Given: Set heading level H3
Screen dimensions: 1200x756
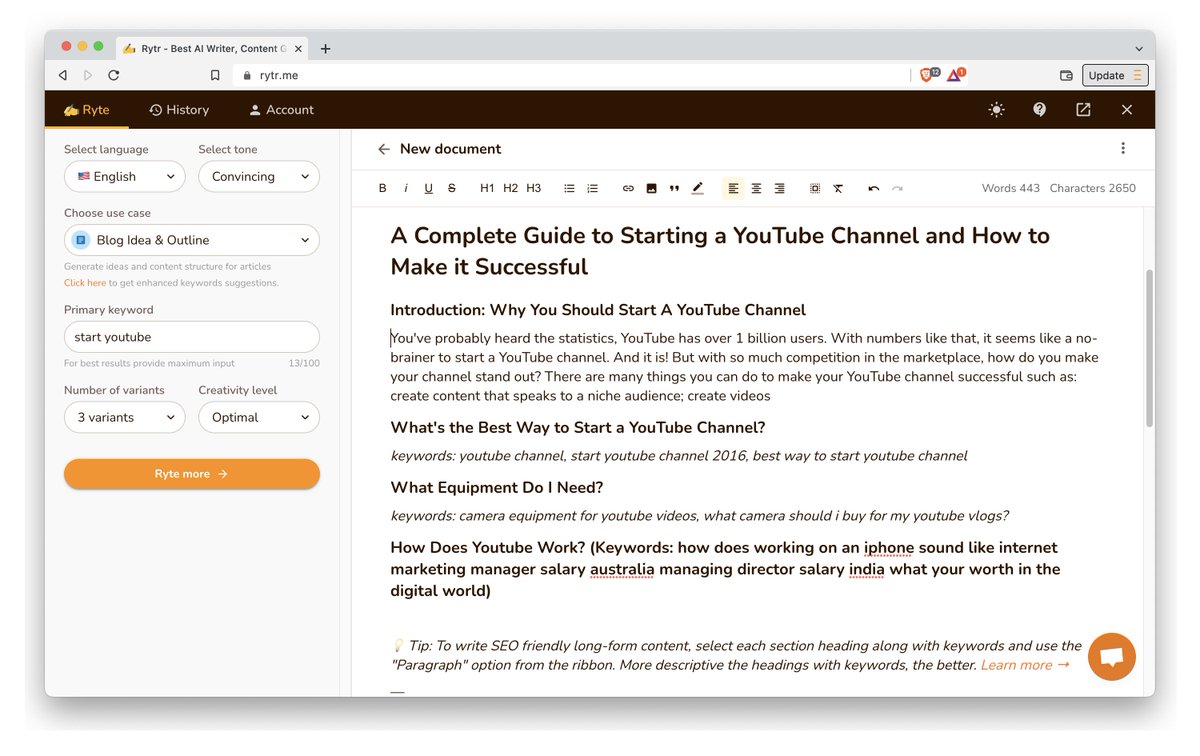Looking at the screenshot, I should 533,188.
